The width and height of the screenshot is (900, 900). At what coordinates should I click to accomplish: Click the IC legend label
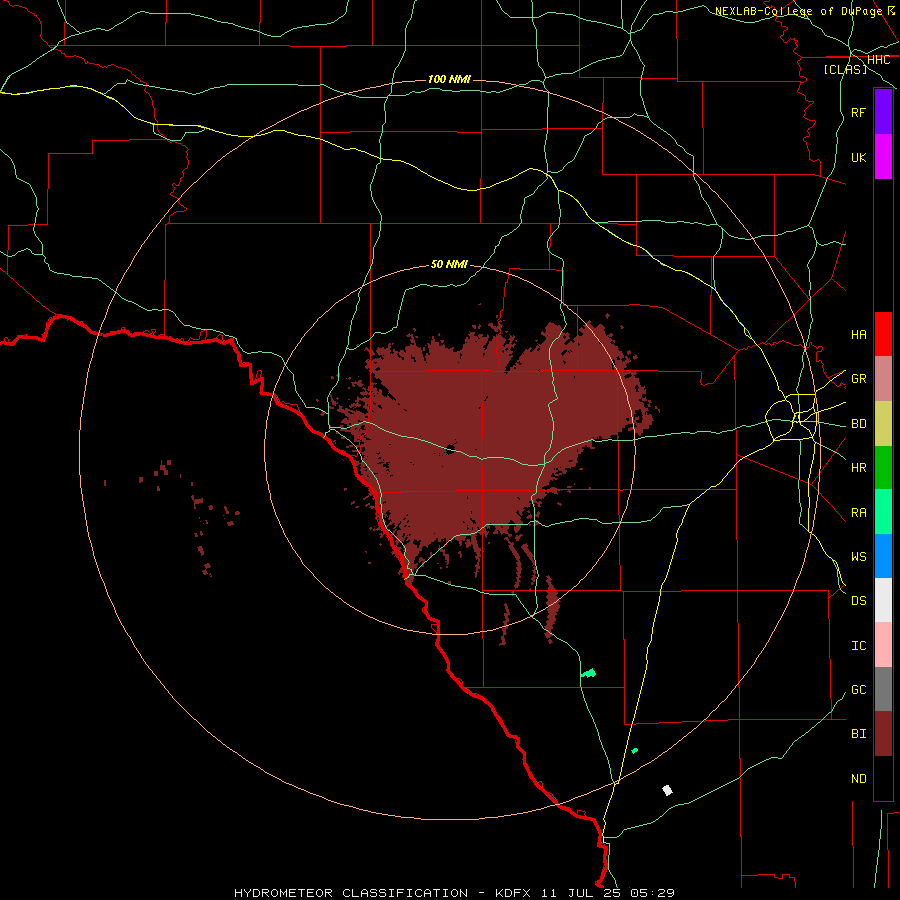(x=858, y=646)
